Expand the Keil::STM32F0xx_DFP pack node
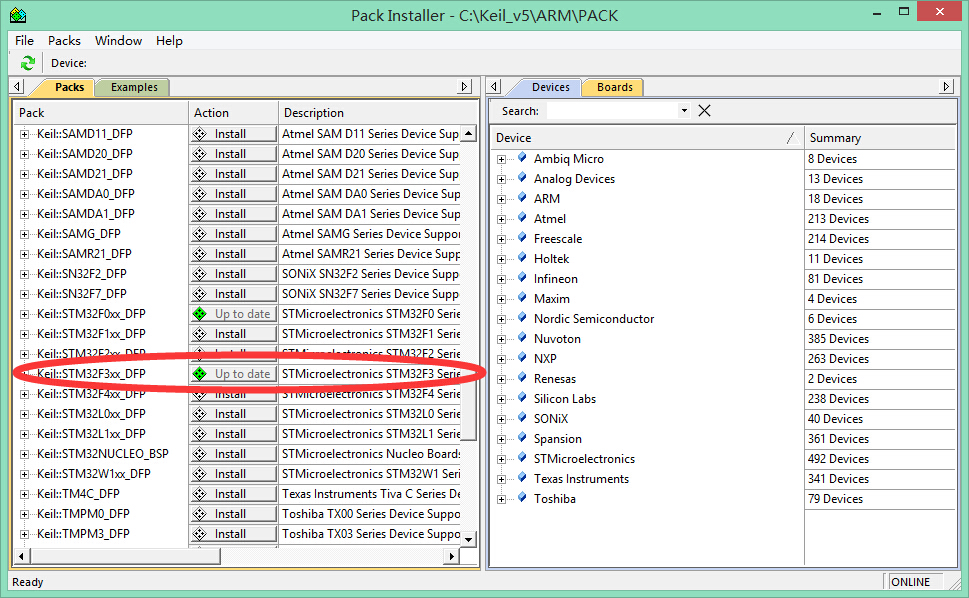969x598 pixels. tap(24, 314)
